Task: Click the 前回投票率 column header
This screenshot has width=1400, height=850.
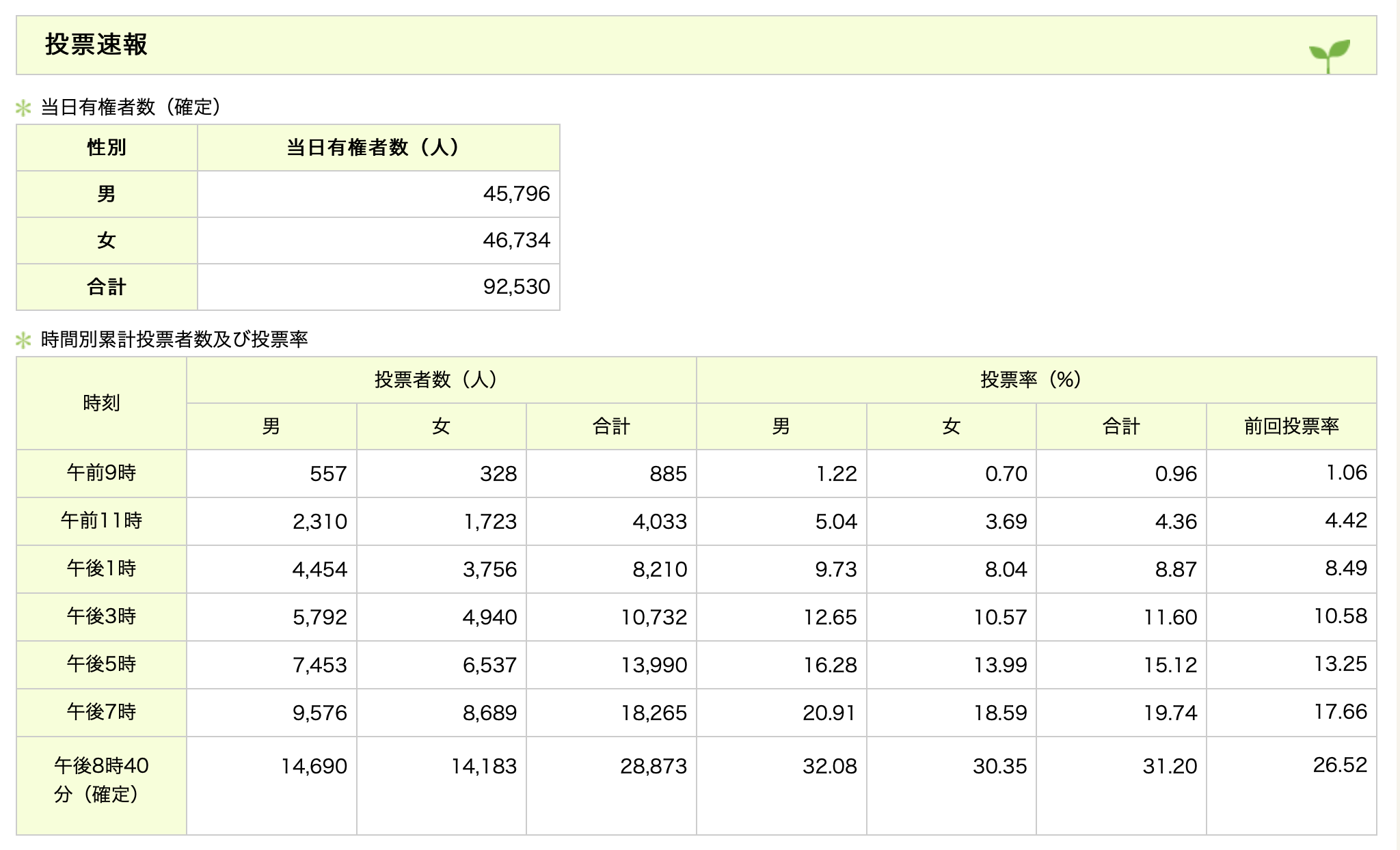Action: [x=1291, y=426]
